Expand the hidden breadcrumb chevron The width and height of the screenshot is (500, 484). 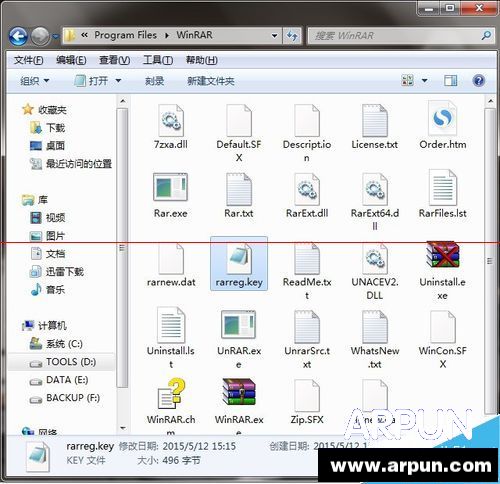(x=84, y=35)
